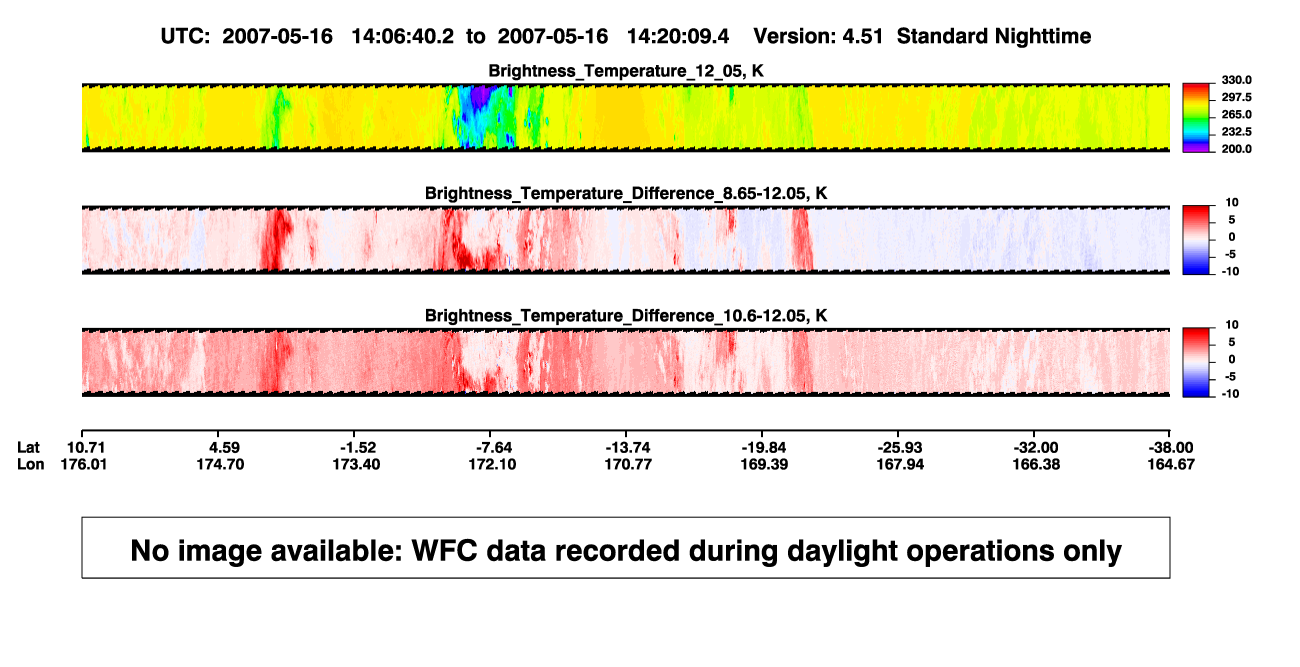1300x667 pixels.
Task: Click latitude value -25.93
Action: point(901,447)
